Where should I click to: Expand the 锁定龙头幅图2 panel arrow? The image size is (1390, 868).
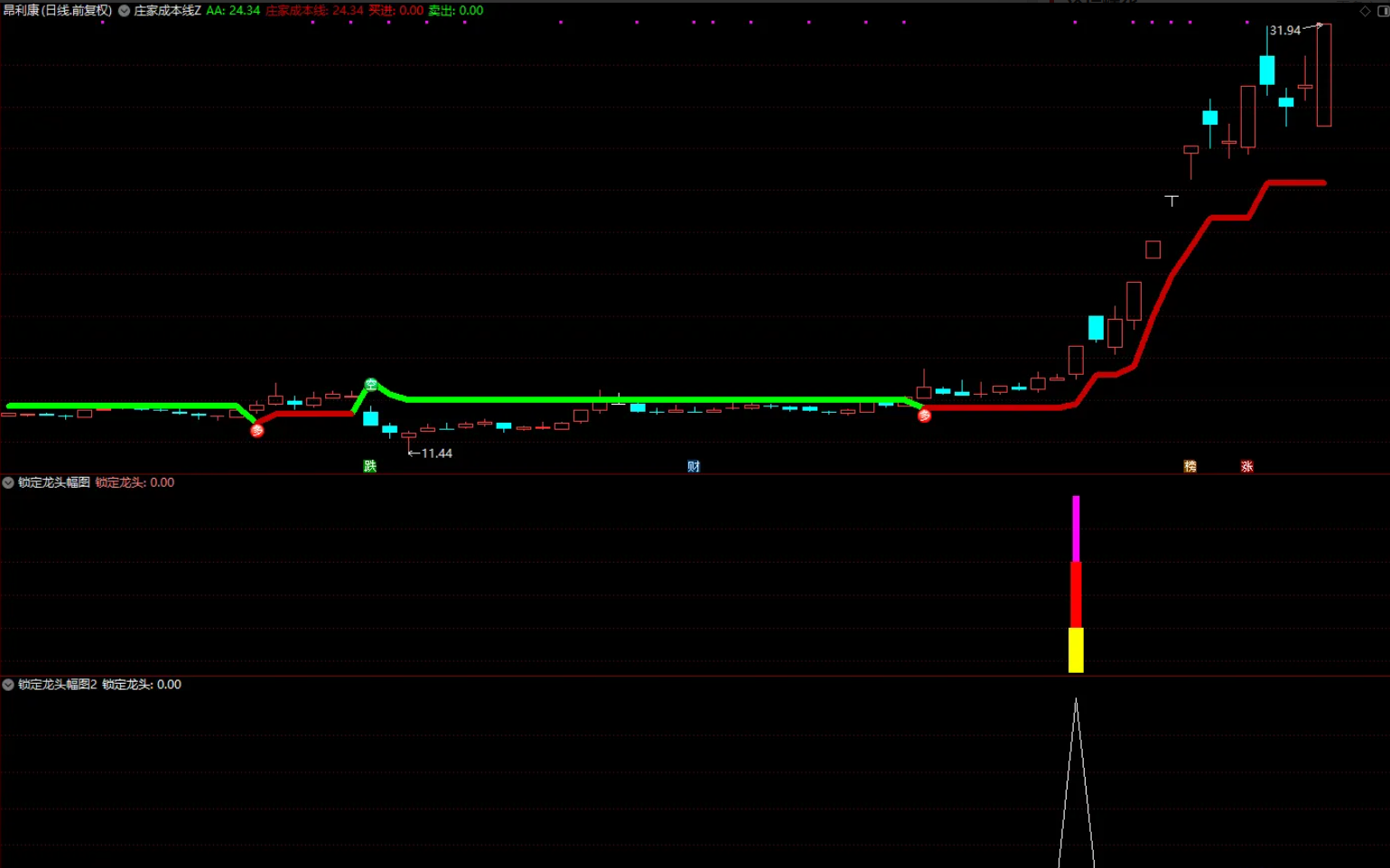click(x=8, y=685)
